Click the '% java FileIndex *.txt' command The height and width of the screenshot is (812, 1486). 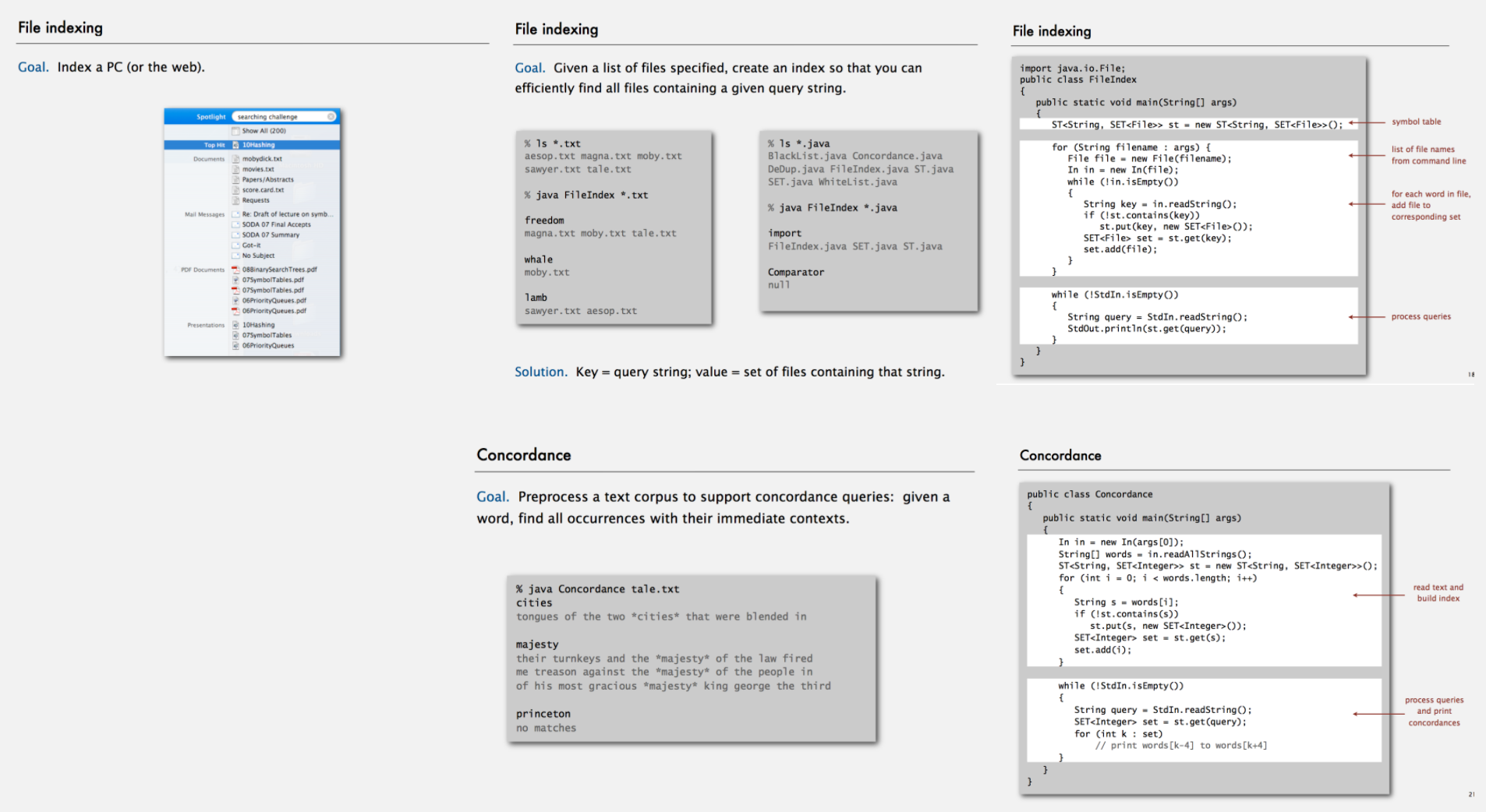coord(586,195)
